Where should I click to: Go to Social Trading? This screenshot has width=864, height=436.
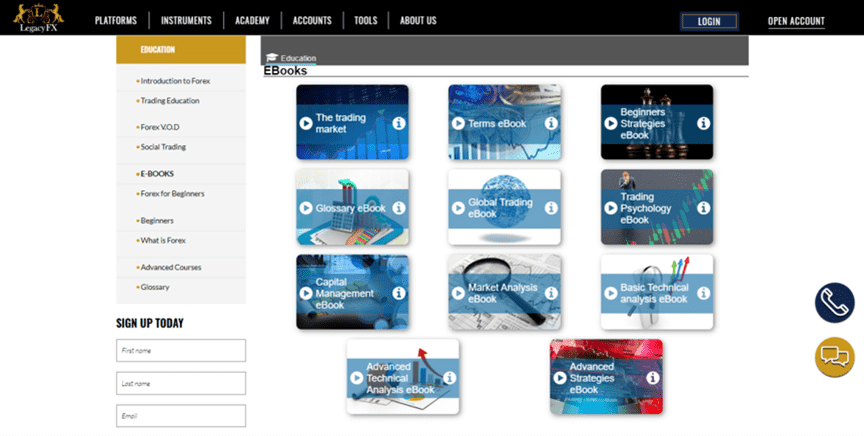pyautogui.click(x=163, y=147)
